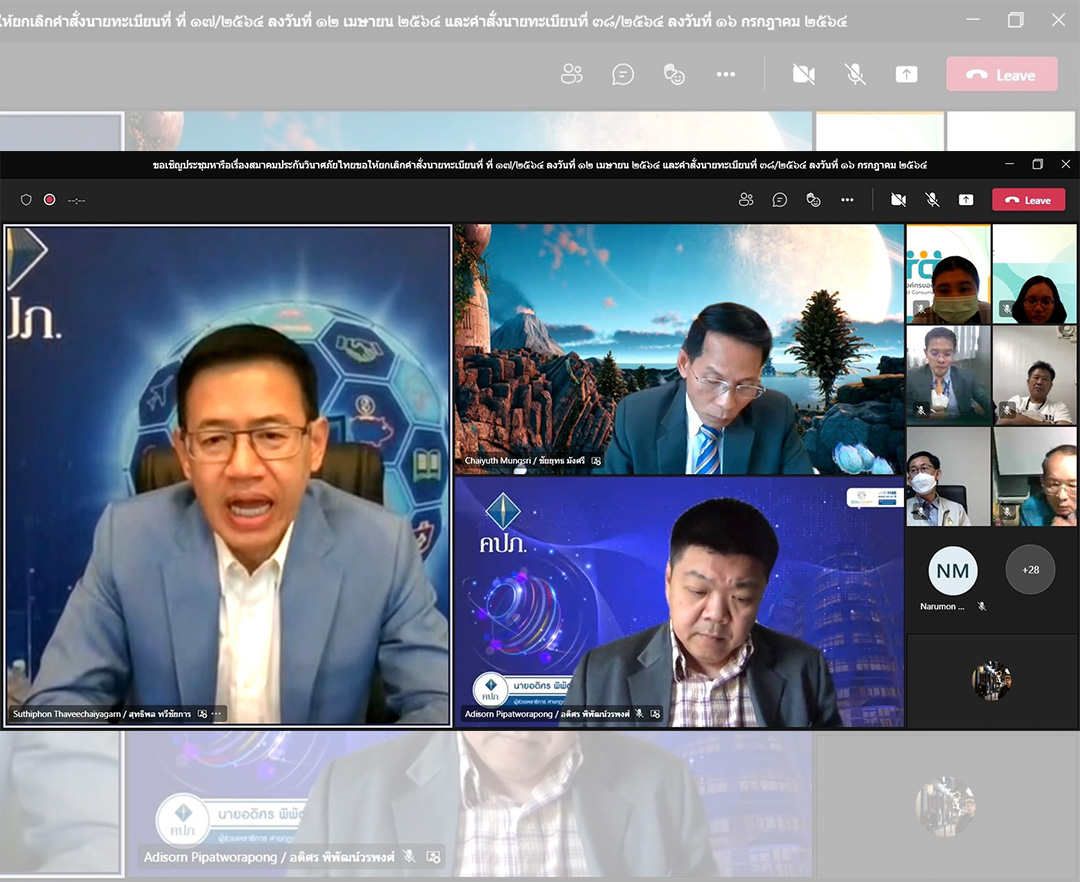Unmute the microphone in the dark inner toolbar
The height and width of the screenshot is (882, 1080).
(932, 200)
